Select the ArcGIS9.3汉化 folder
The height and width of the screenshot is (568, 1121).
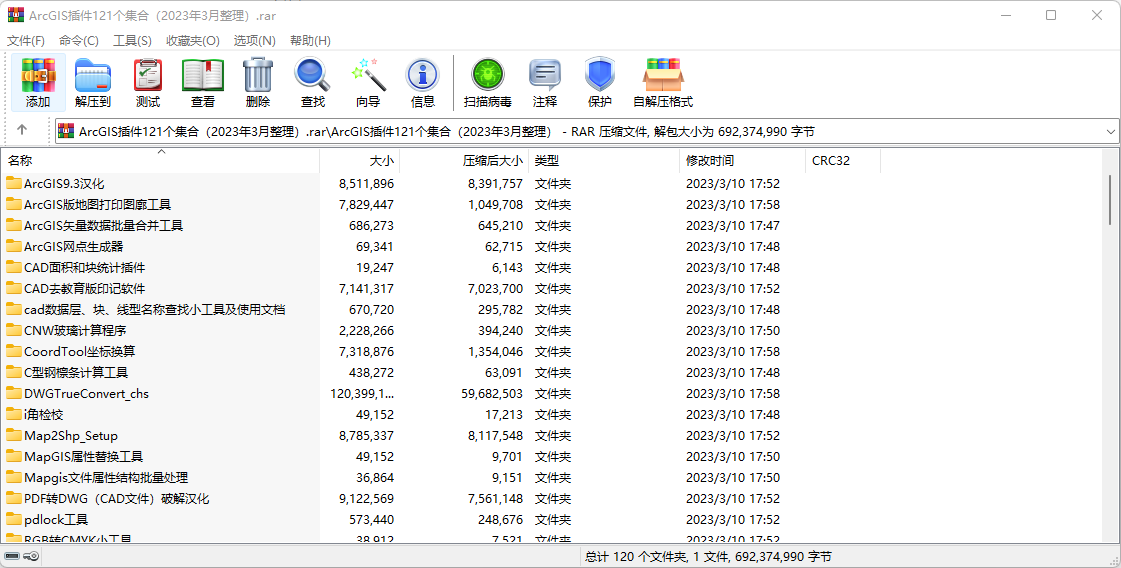pyautogui.click(x=64, y=183)
